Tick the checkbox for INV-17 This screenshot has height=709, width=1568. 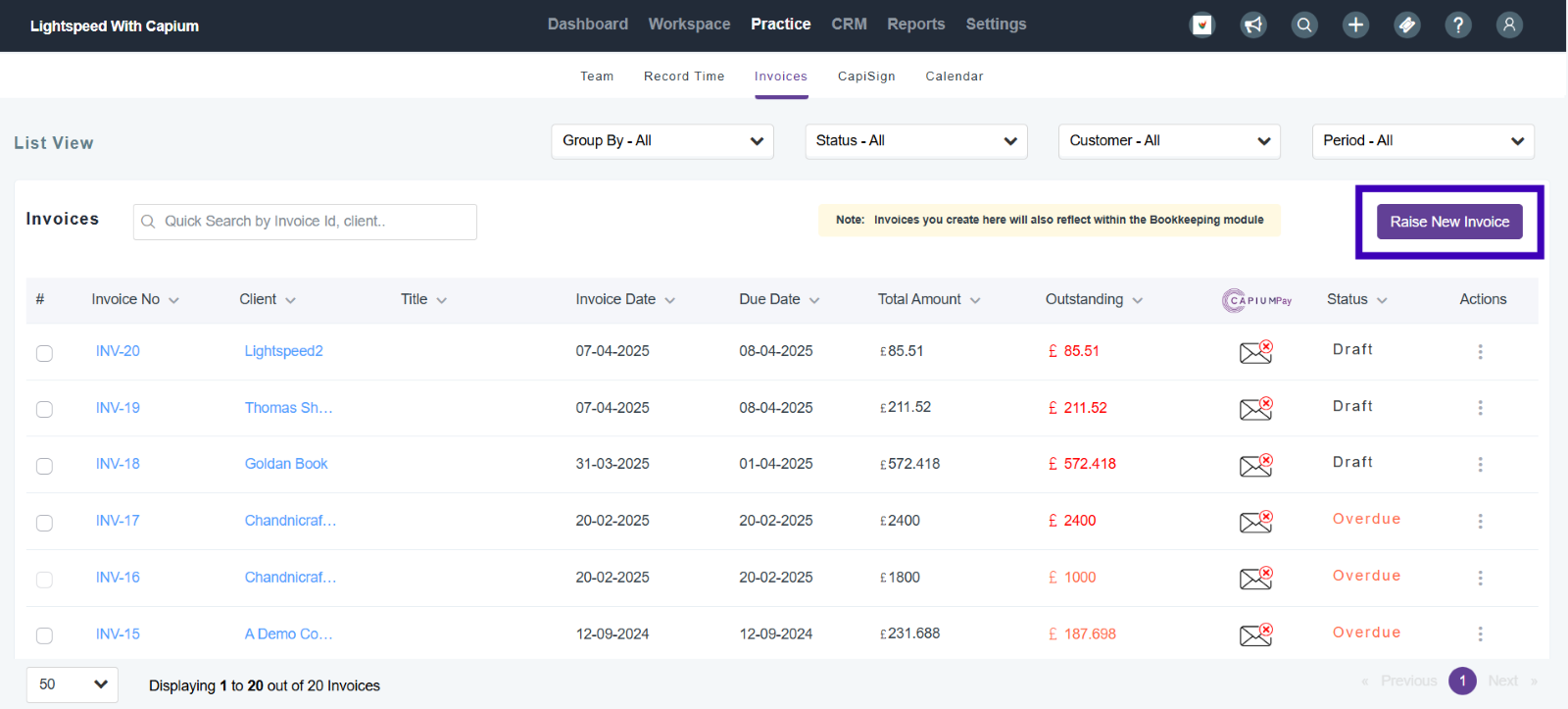44,523
